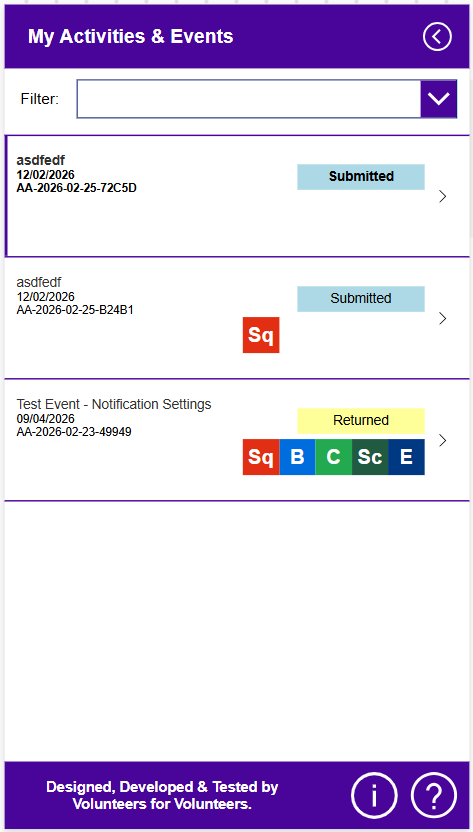Open the information icon in the footer

(374, 795)
